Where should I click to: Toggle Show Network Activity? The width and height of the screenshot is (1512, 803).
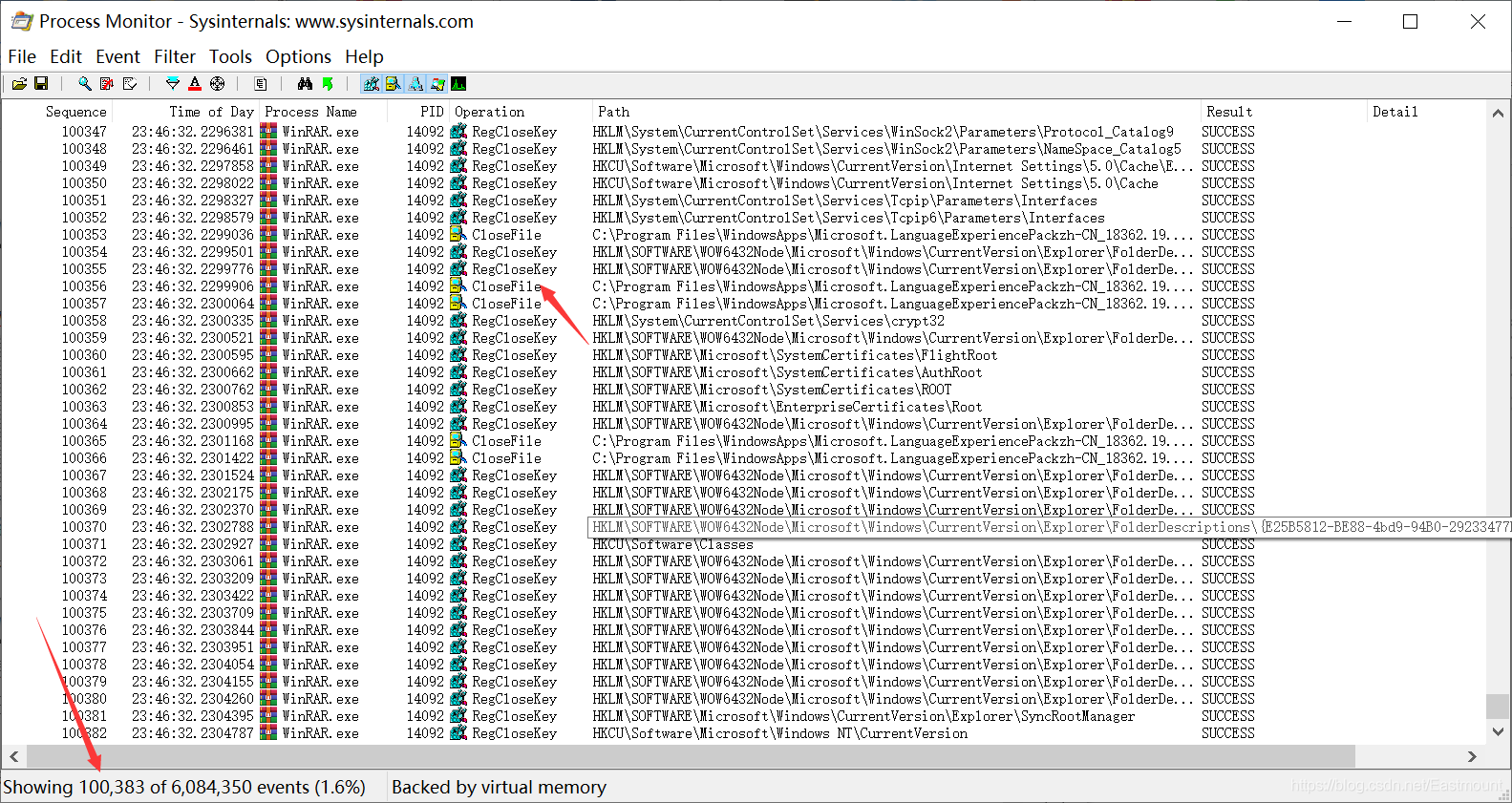coord(415,84)
